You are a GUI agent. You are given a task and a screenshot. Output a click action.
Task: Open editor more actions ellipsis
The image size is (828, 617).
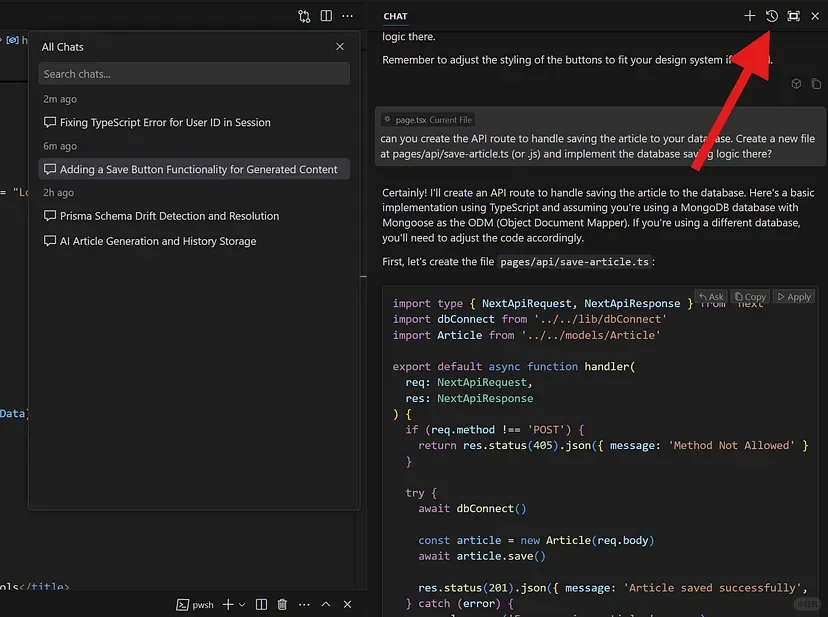coord(348,16)
